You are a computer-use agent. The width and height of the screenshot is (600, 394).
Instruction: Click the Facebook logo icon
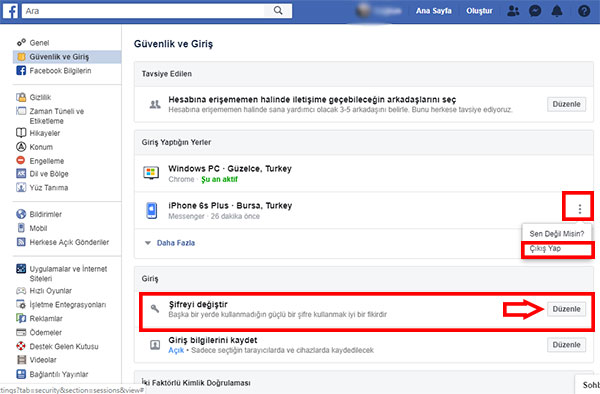(x=10, y=11)
